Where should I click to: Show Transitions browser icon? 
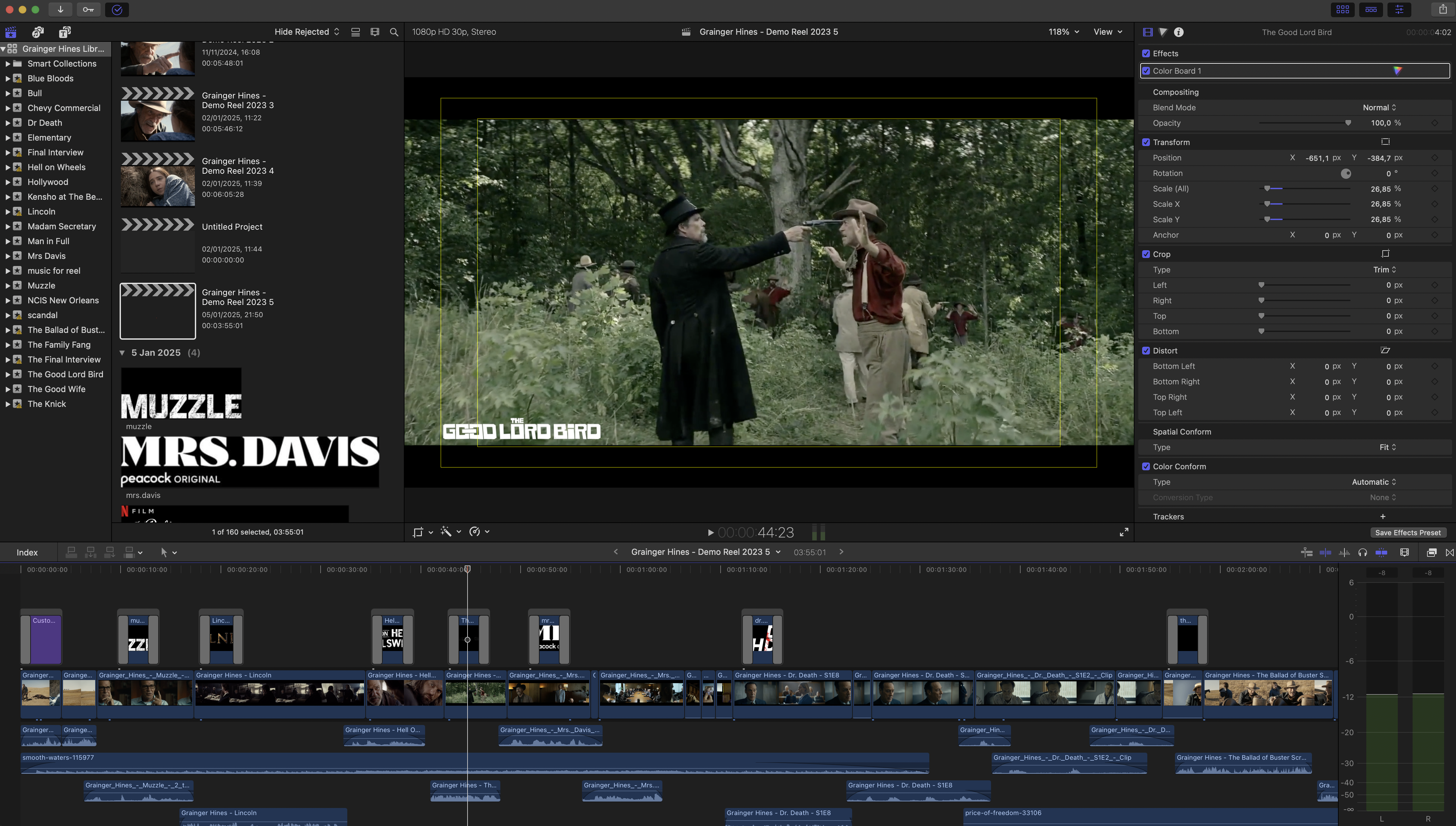click(1450, 553)
